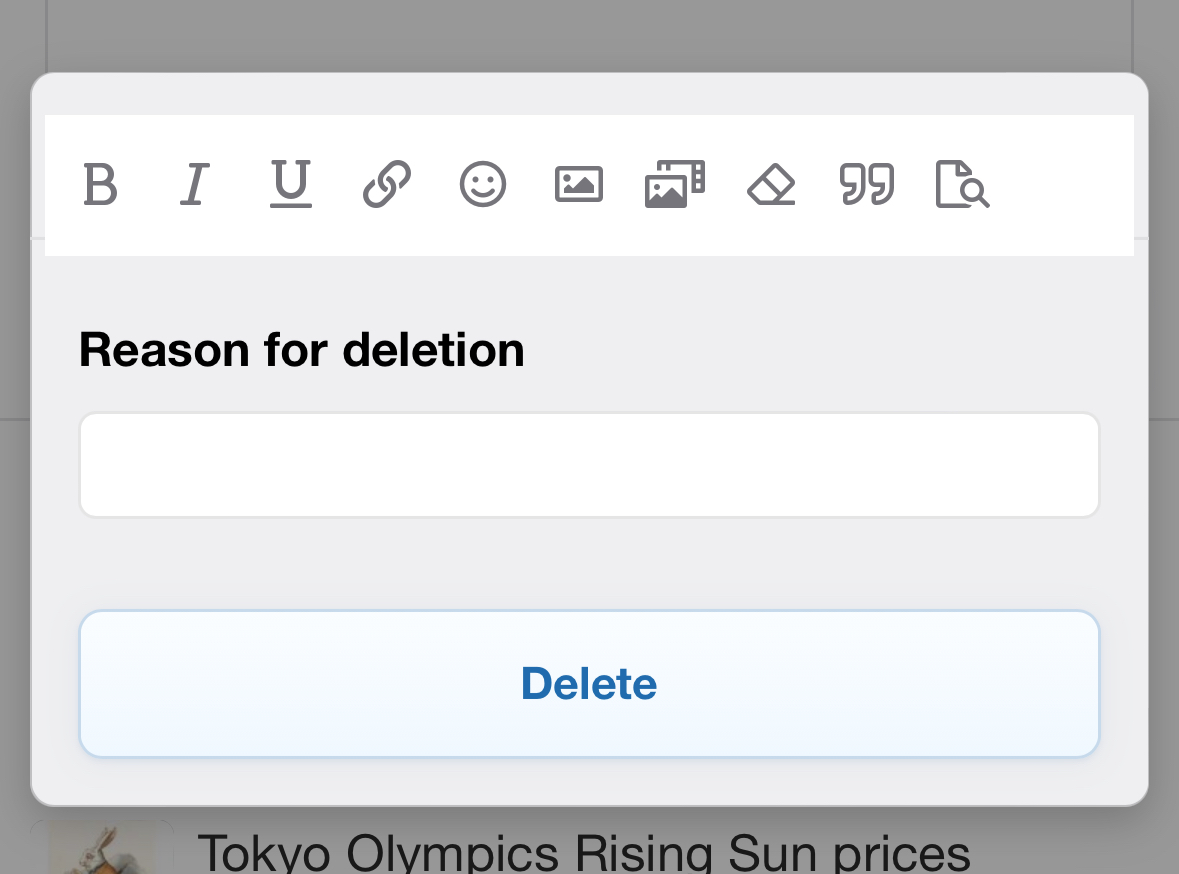Remove formatting with the eraser icon
This screenshot has width=1179, height=874.
(771, 185)
